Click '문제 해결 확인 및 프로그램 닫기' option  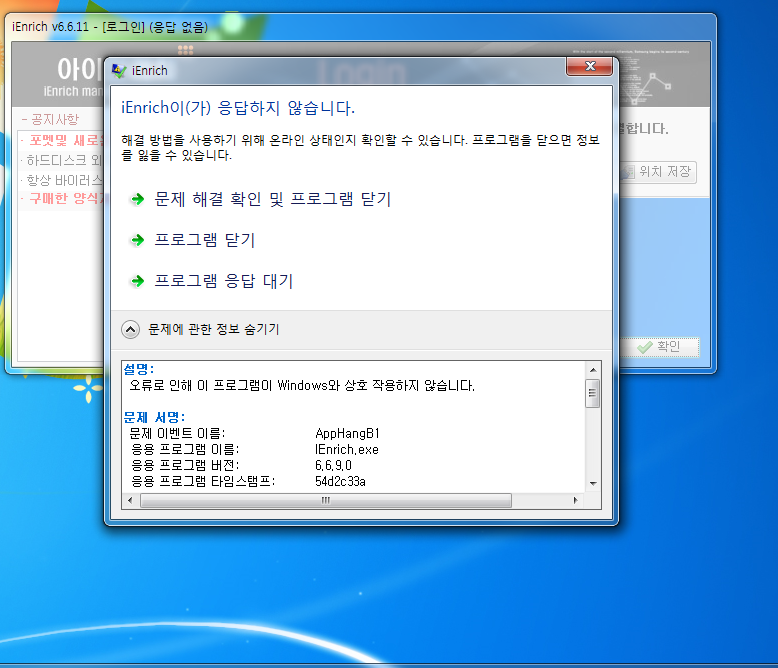(x=272, y=200)
